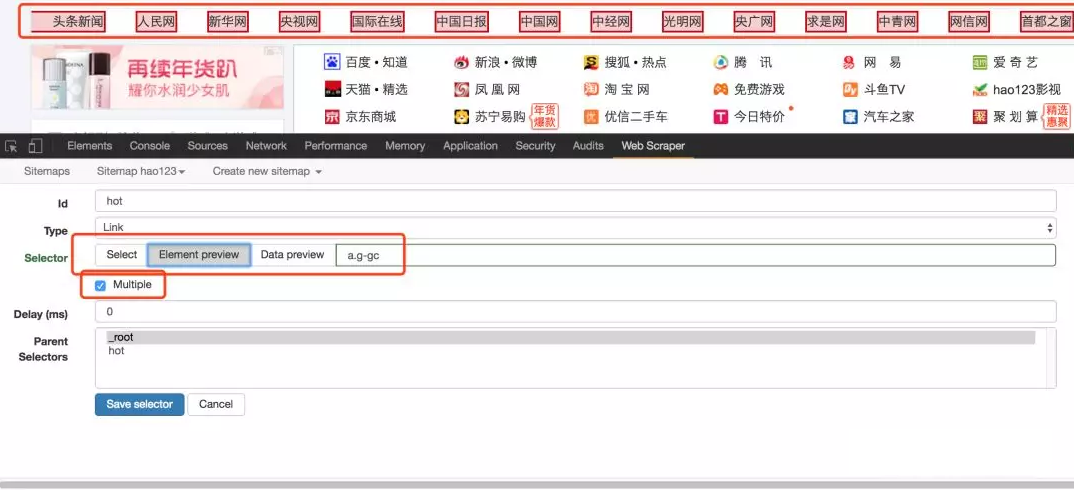1074x490 pixels.
Task: Click the Phoenix icon beside 凤凰网
Action: tap(462, 90)
